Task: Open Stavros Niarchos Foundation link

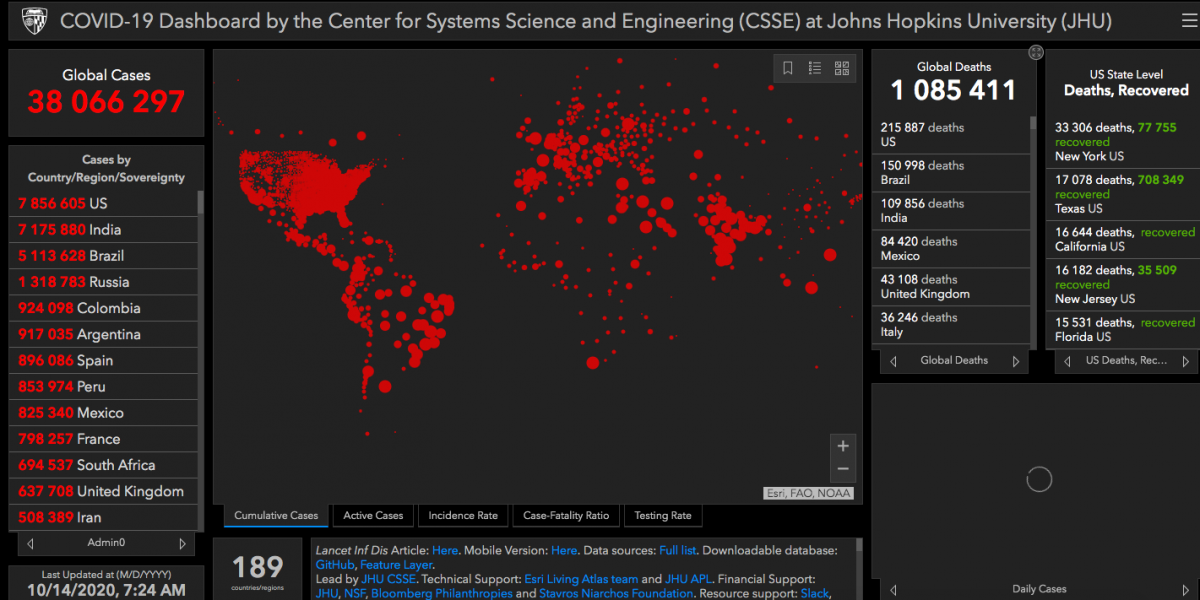Action: [617, 594]
